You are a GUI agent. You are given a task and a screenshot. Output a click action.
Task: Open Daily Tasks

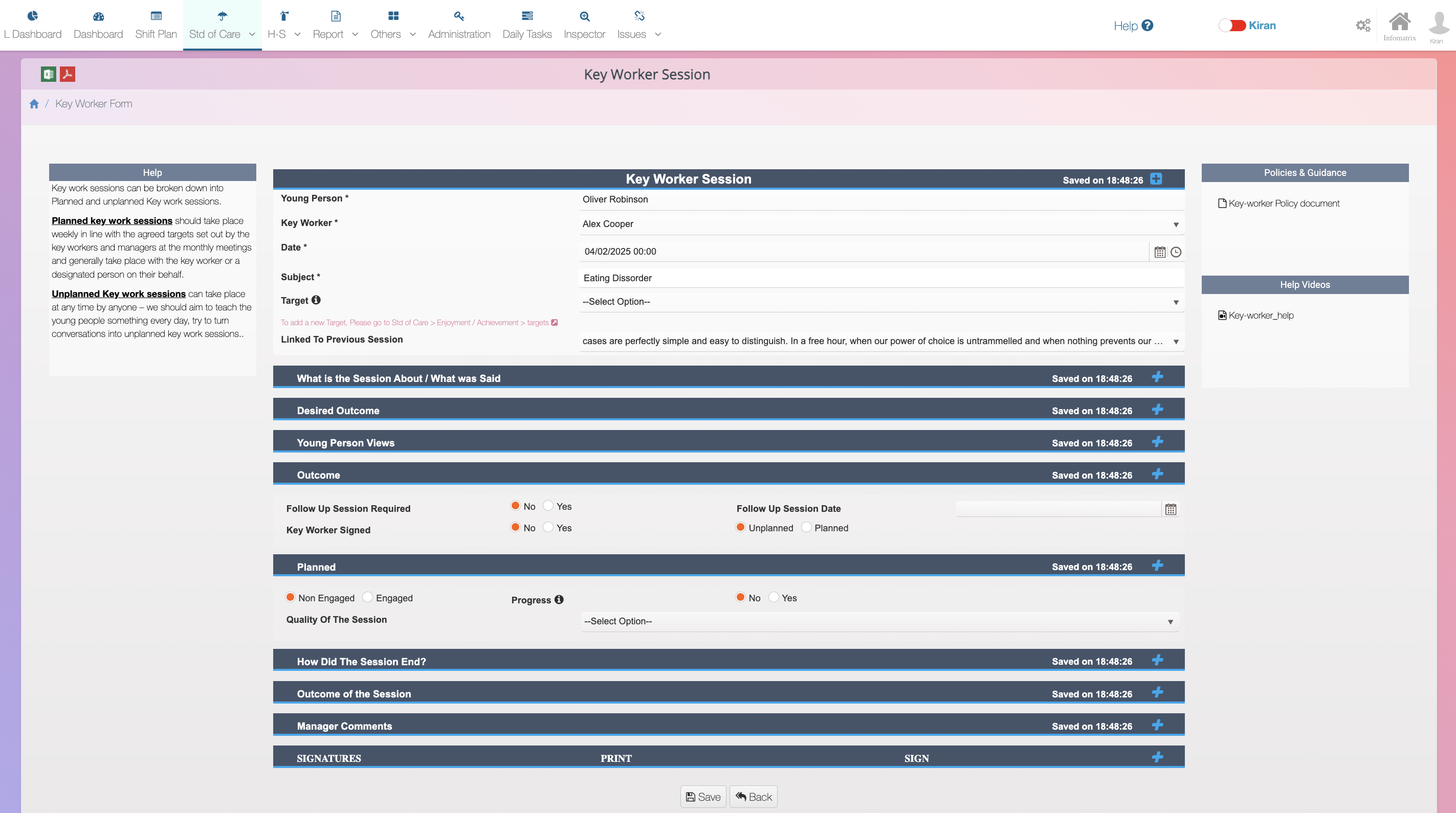click(x=527, y=26)
